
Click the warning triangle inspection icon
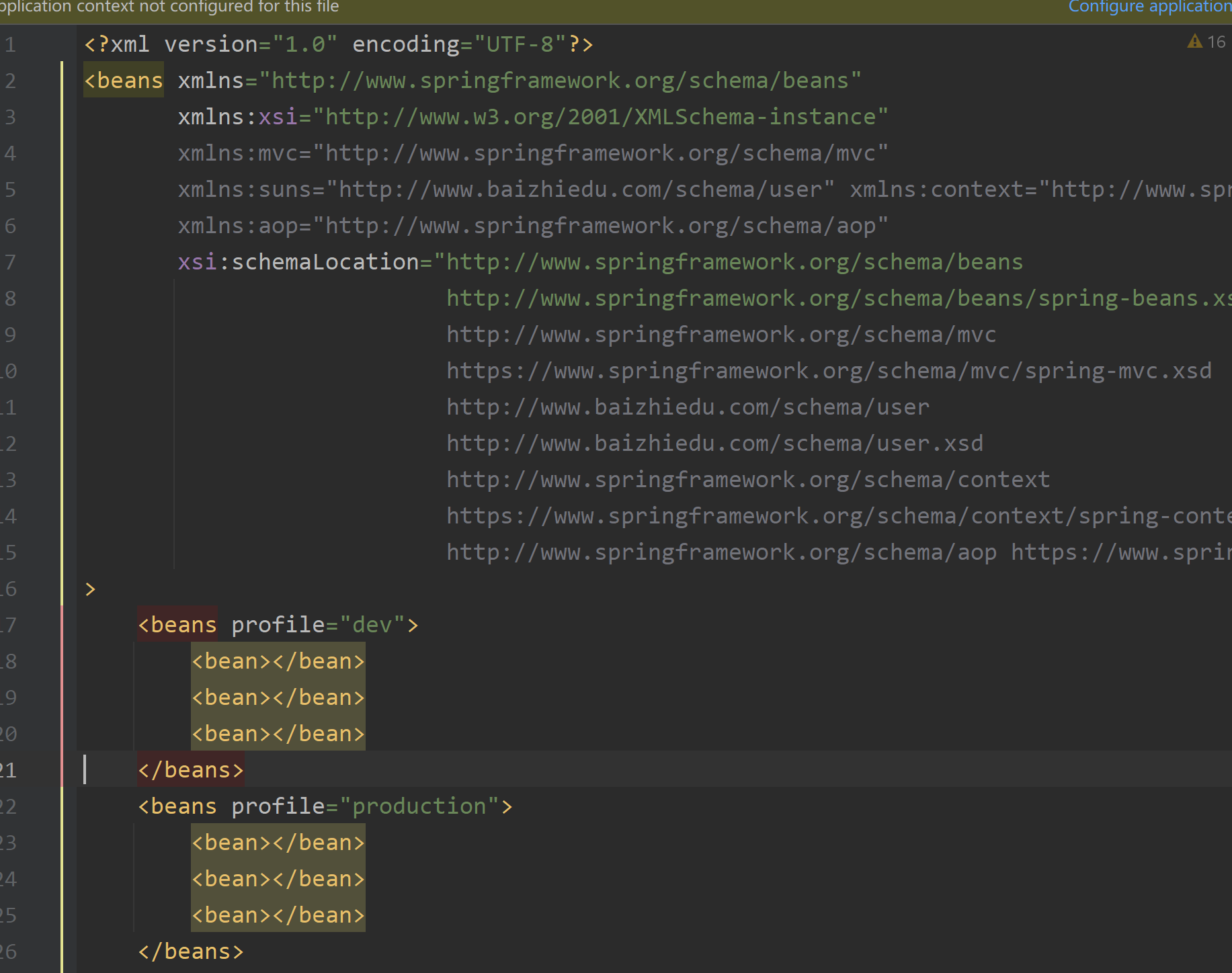pos(1194,42)
